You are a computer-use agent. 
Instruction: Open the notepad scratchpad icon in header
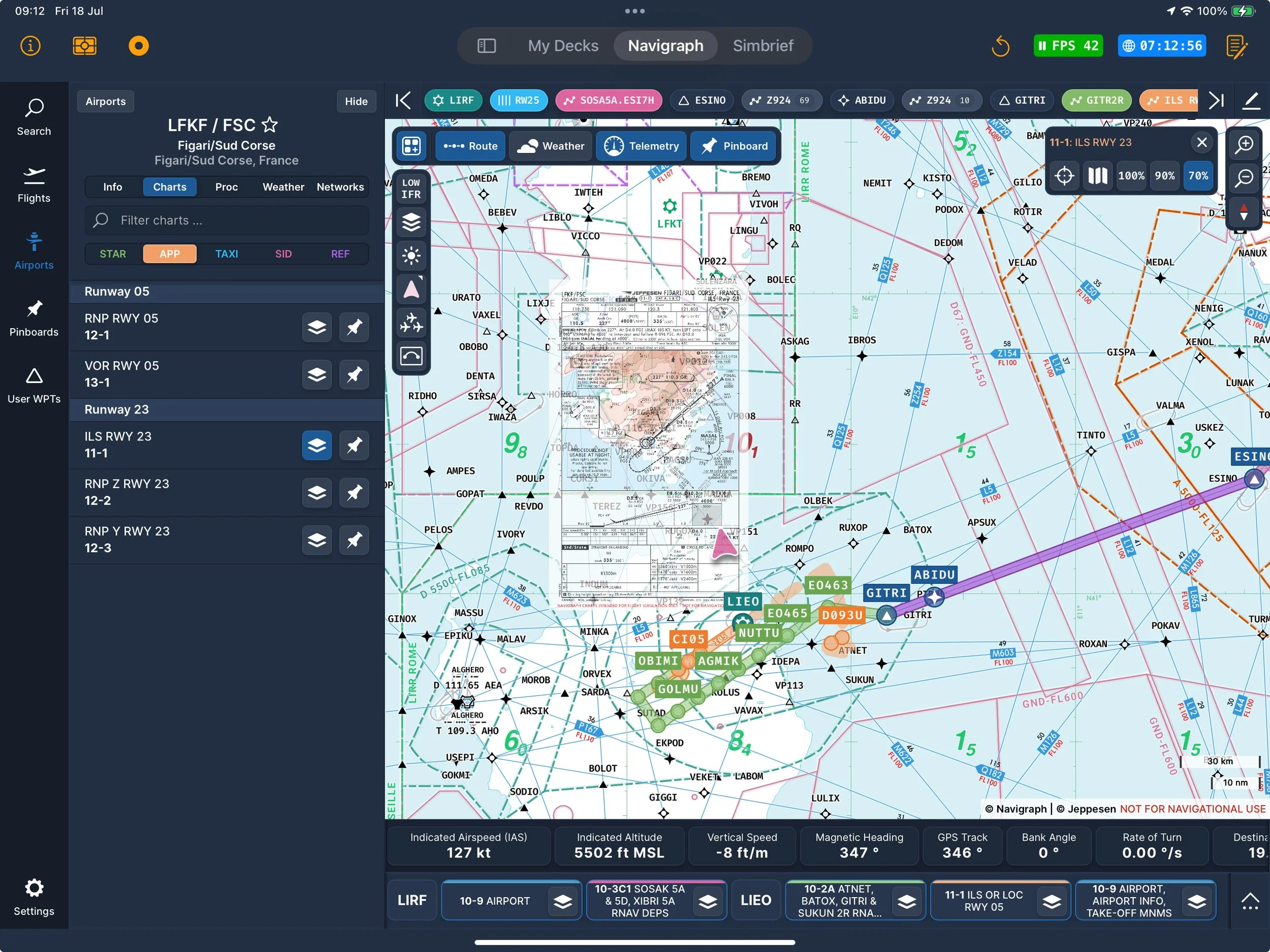tap(1236, 46)
